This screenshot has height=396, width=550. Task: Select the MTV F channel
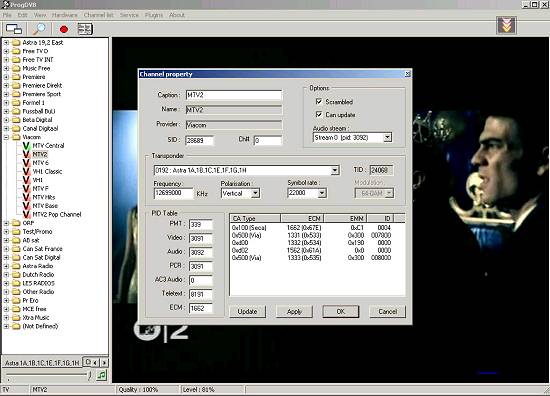click(x=40, y=189)
